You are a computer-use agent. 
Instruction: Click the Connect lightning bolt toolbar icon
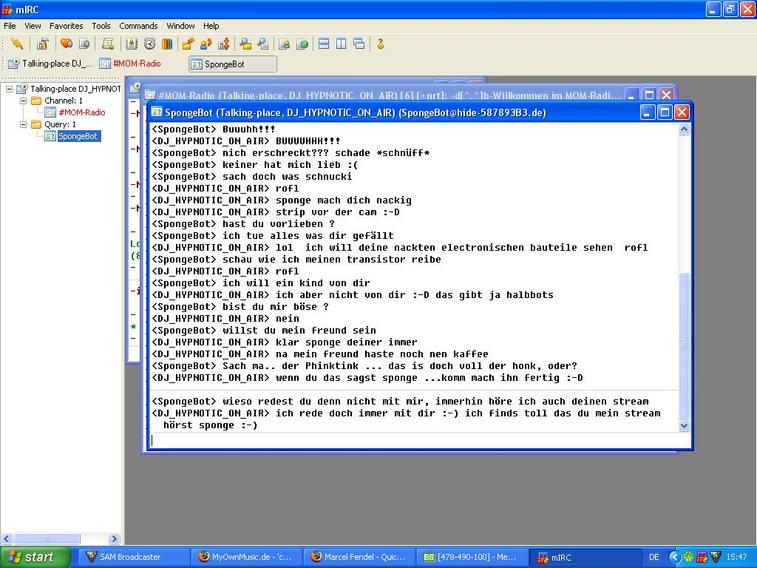coord(17,44)
